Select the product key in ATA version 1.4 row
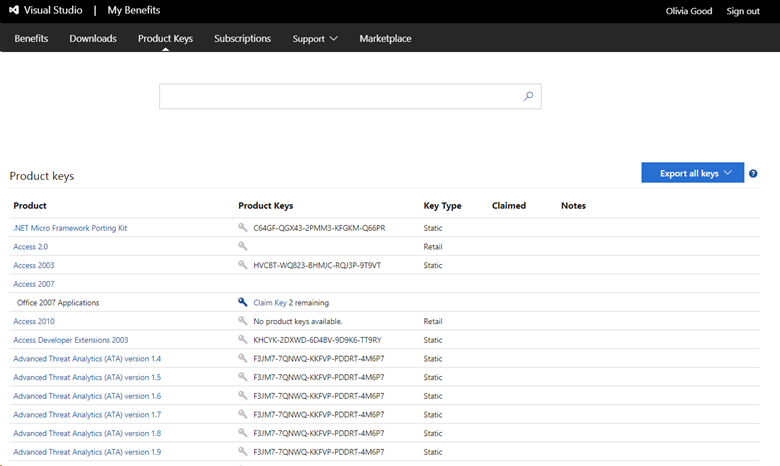 [319, 359]
